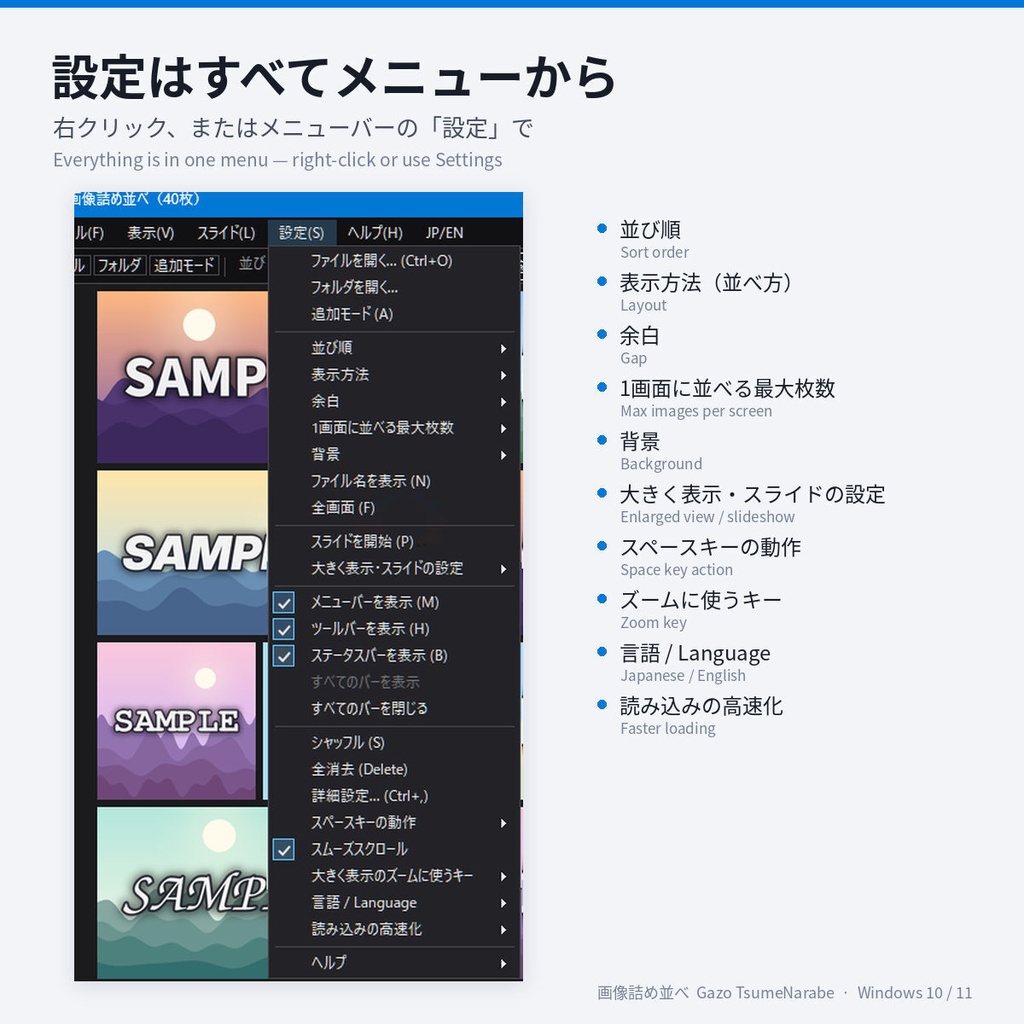
Task: Open the pink-purple SAMPLE thumbnail
Action: (176, 721)
